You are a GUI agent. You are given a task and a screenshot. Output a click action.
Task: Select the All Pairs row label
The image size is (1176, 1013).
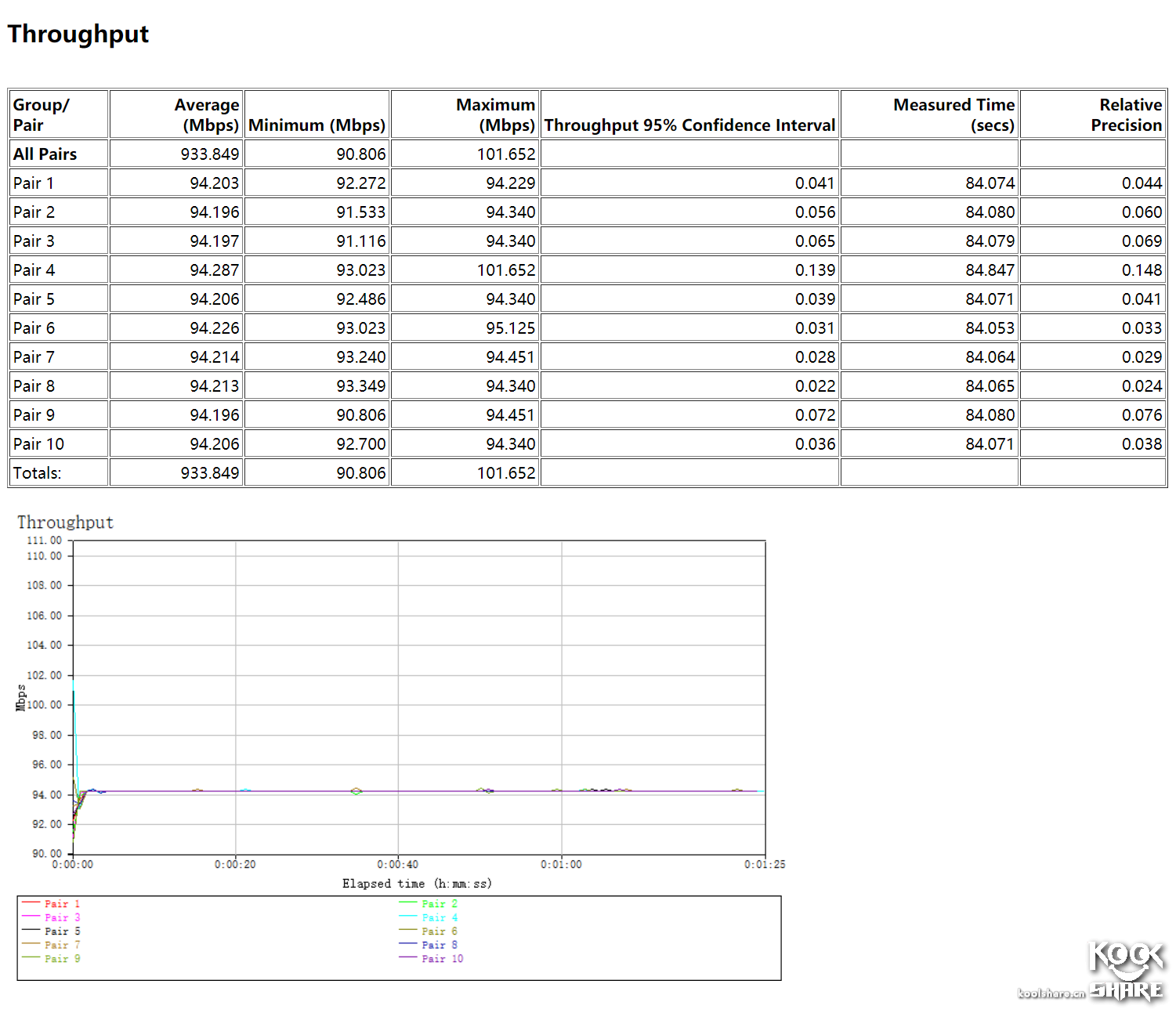[x=45, y=154]
